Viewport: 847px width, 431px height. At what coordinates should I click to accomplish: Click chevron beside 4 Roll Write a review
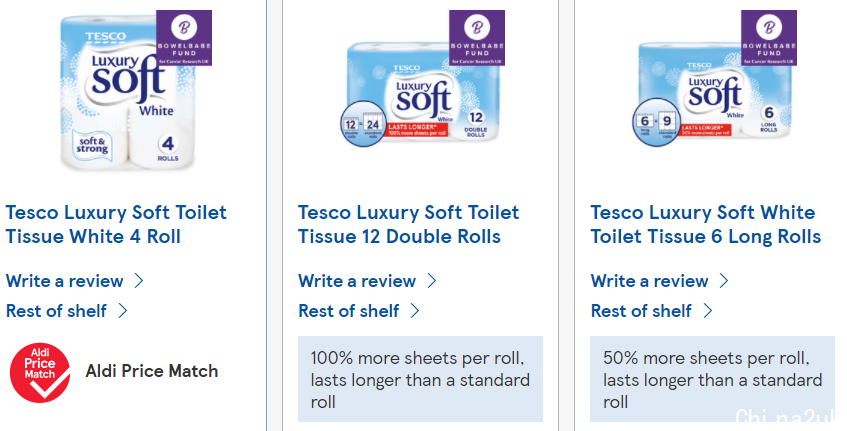point(139,281)
